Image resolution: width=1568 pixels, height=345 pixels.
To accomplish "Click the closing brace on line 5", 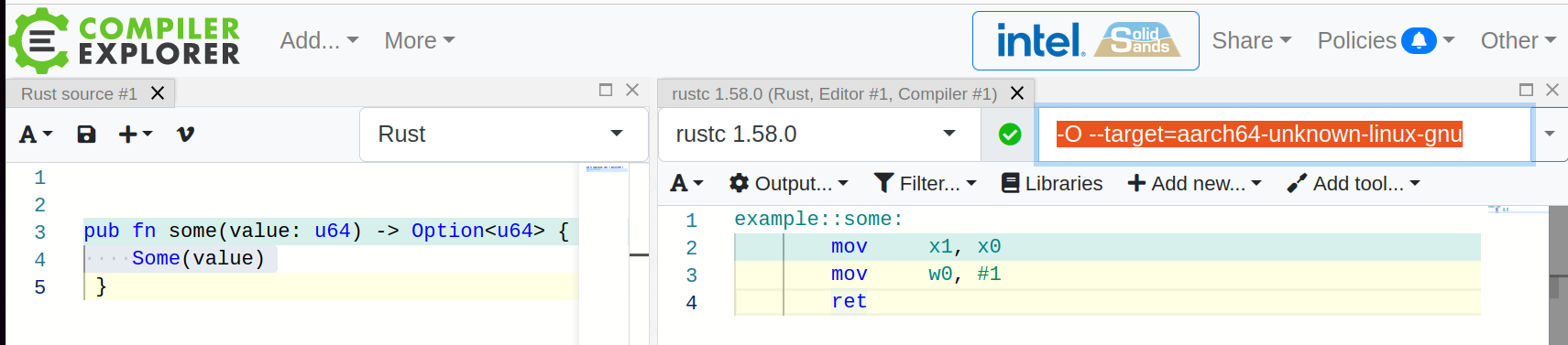I will [101, 286].
